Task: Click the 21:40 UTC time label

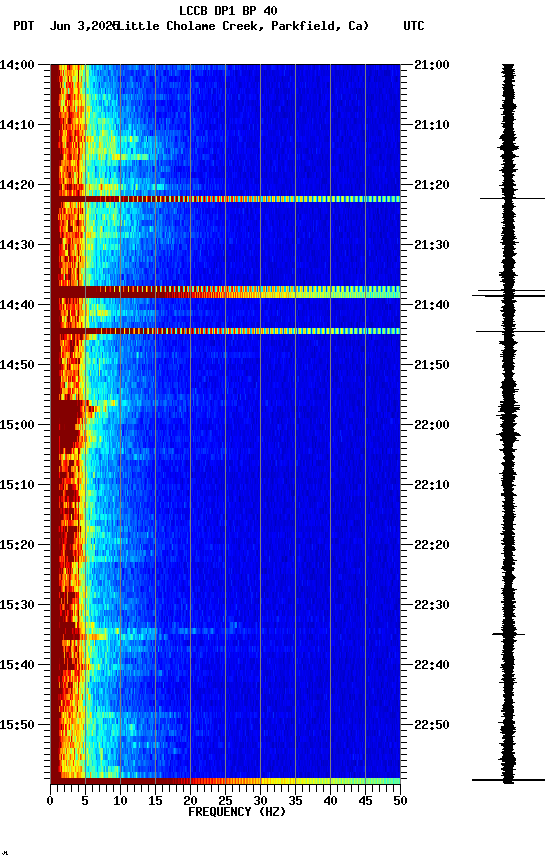Action: [432, 305]
